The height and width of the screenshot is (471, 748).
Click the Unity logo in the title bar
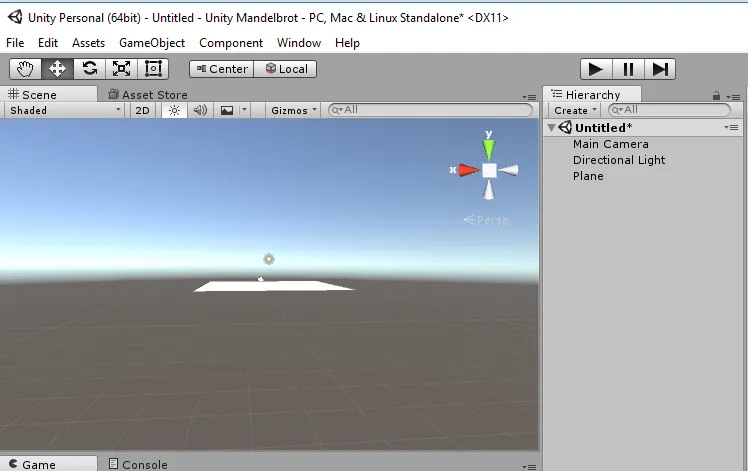tap(15, 17)
